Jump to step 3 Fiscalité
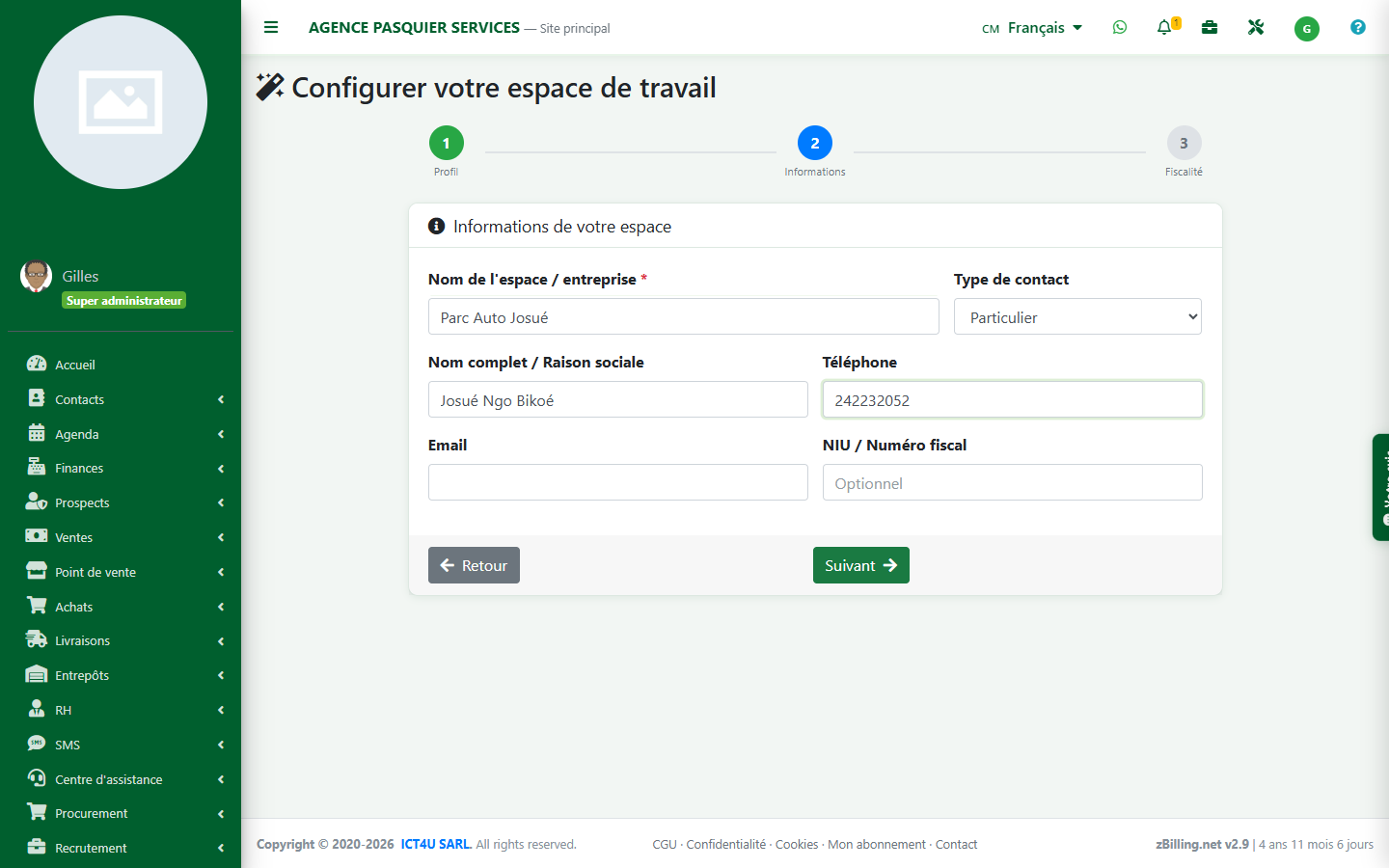The height and width of the screenshot is (868, 1389). [x=1184, y=143]
